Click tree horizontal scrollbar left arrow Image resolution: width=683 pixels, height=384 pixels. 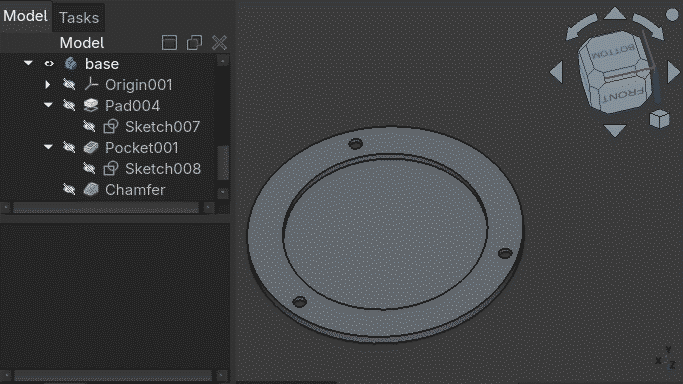[6, 208]
